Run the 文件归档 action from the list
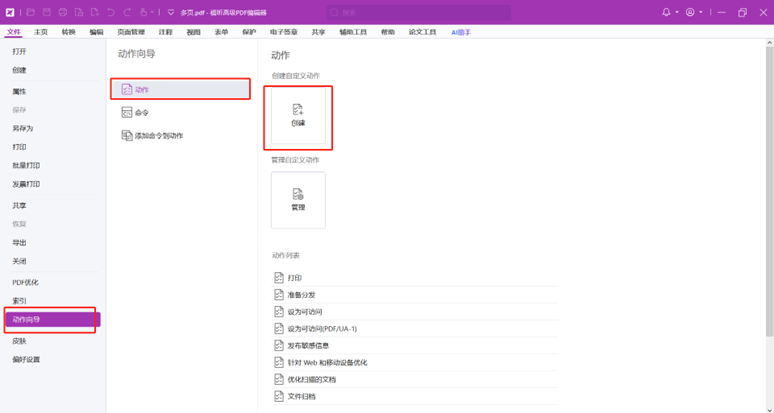The width and height of the screenshot is (774, 413). point(415,396)
